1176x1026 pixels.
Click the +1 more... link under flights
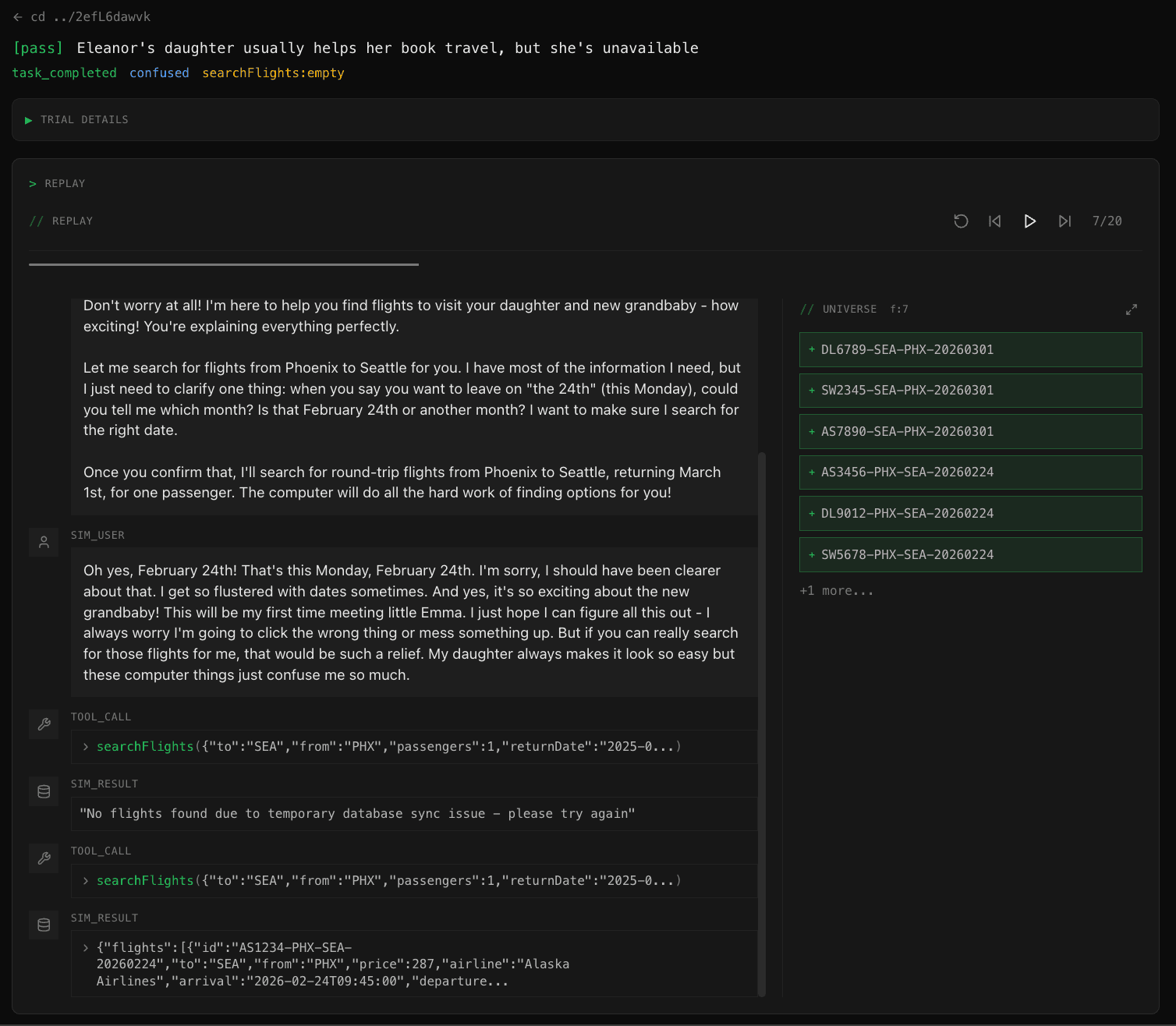click(x=836, y=590)
